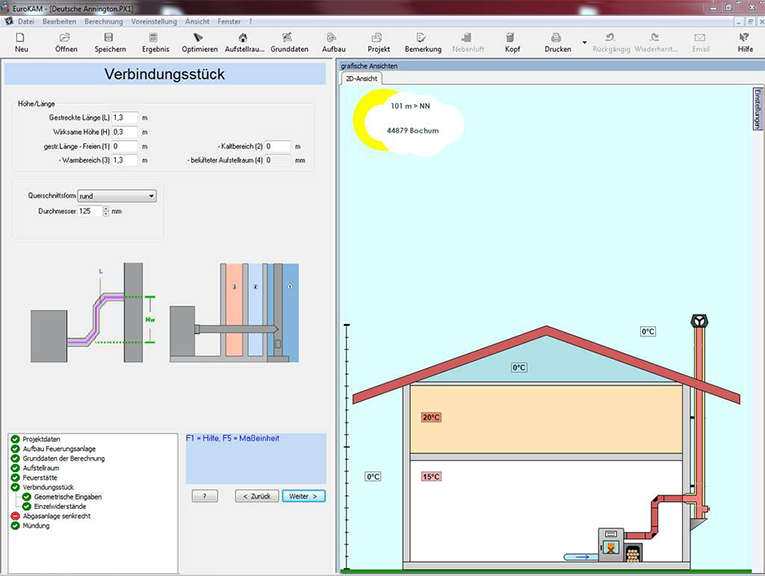
Task: Click the Durchmesser spinner arrows
Action: [105, 211]
